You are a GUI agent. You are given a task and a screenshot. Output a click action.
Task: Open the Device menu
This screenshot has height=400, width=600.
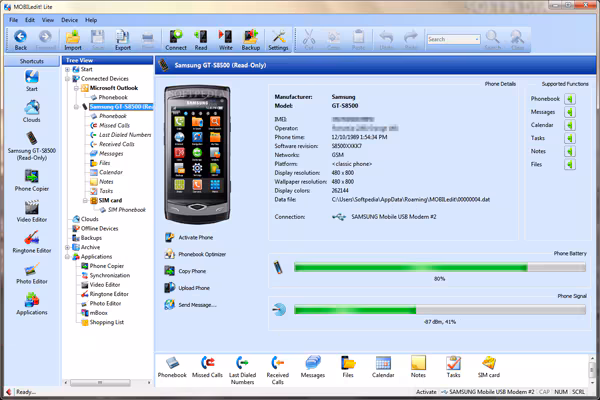coord(69,20)
